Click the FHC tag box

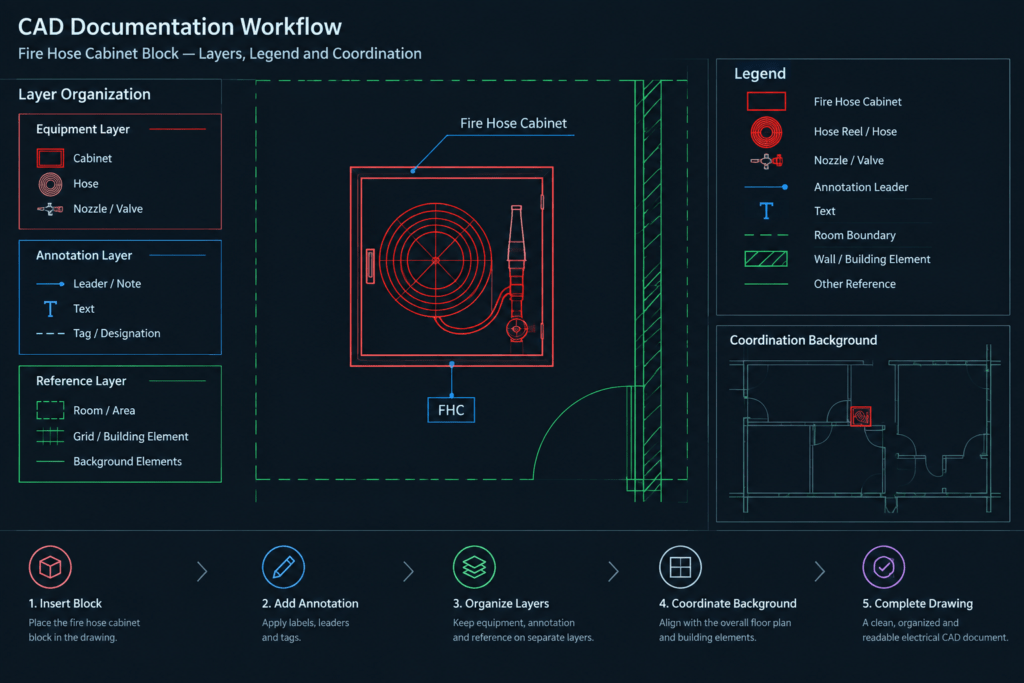coord(451,410)
